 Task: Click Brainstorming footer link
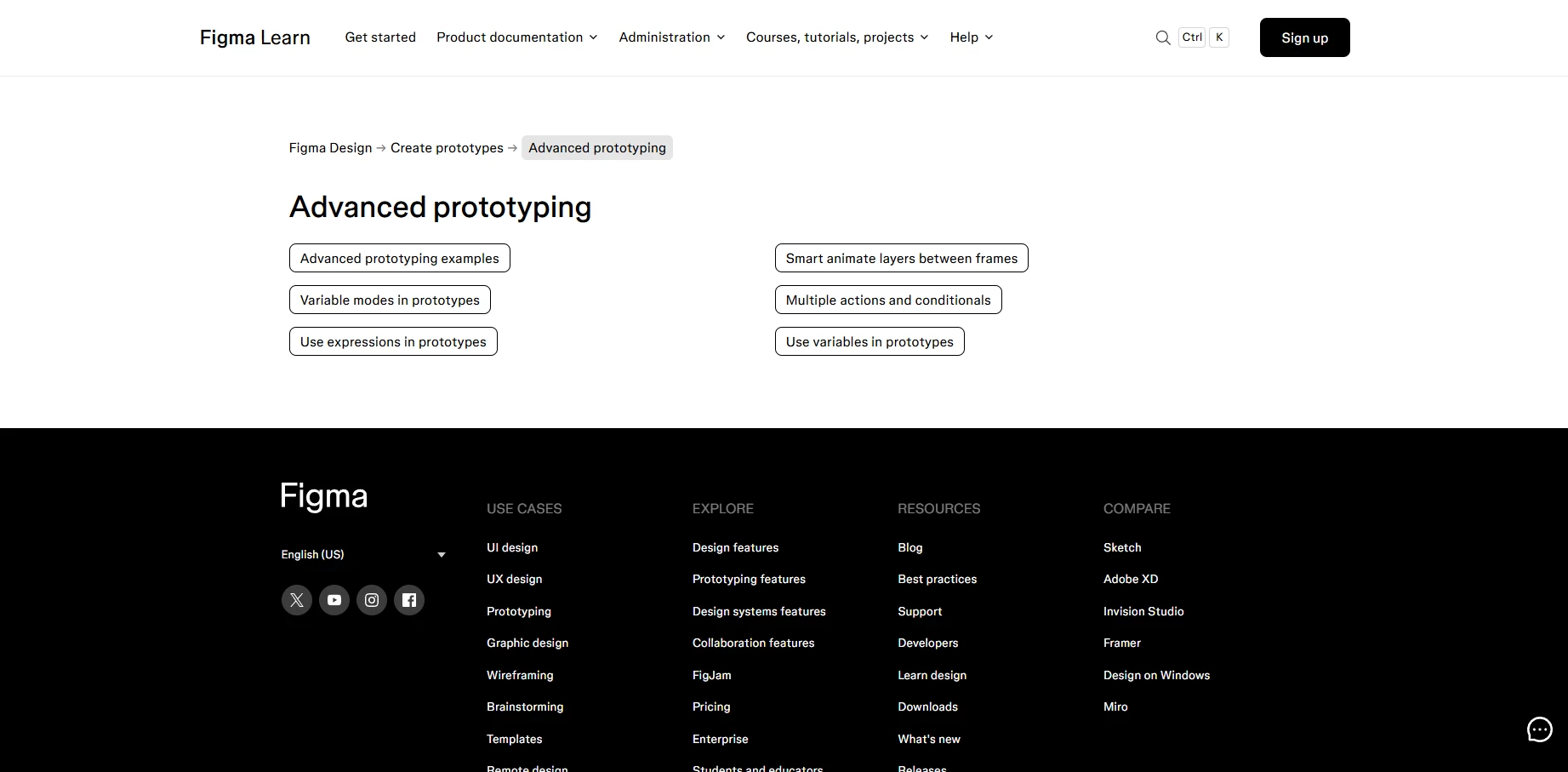point(525,706)
